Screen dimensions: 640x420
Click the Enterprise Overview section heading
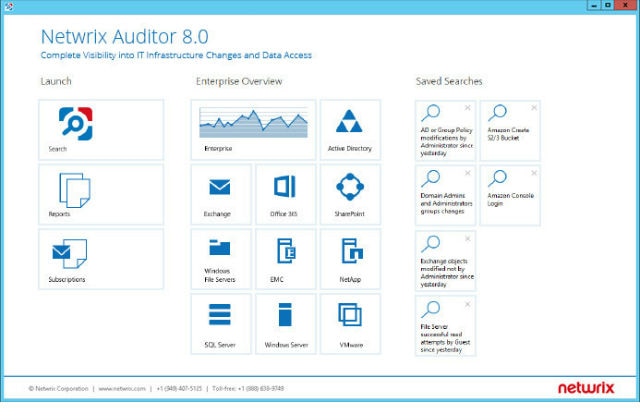point(239,81)
